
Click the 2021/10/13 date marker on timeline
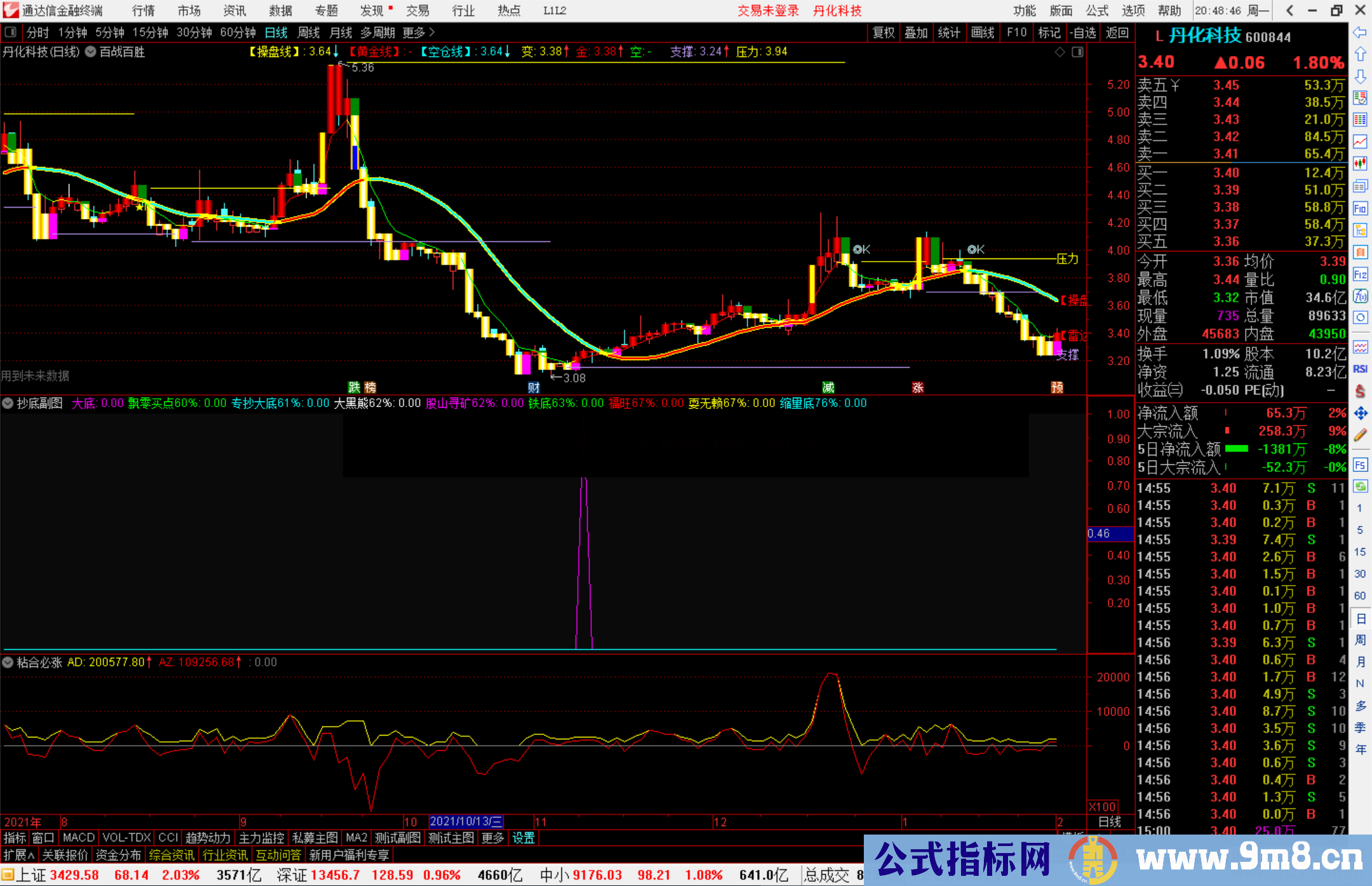coord(466,822)
